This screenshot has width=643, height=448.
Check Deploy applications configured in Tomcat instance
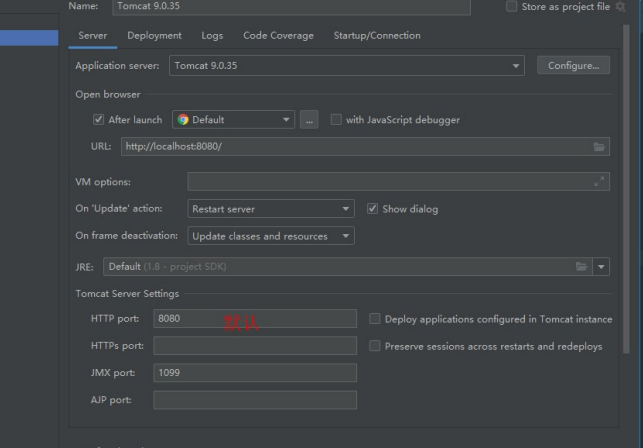click(375, 319)
